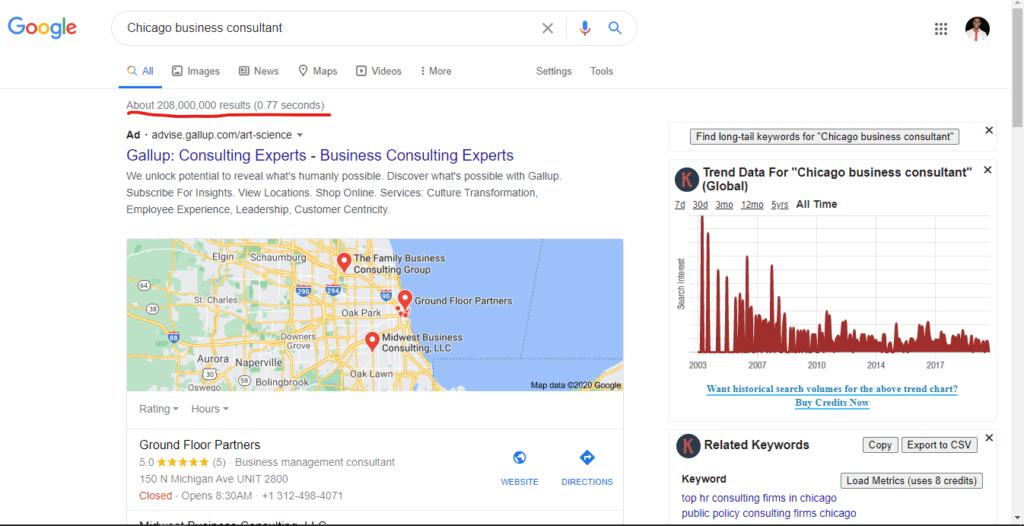Select the 7d trend range
The image size is (1024, 526).
point(680,205)
